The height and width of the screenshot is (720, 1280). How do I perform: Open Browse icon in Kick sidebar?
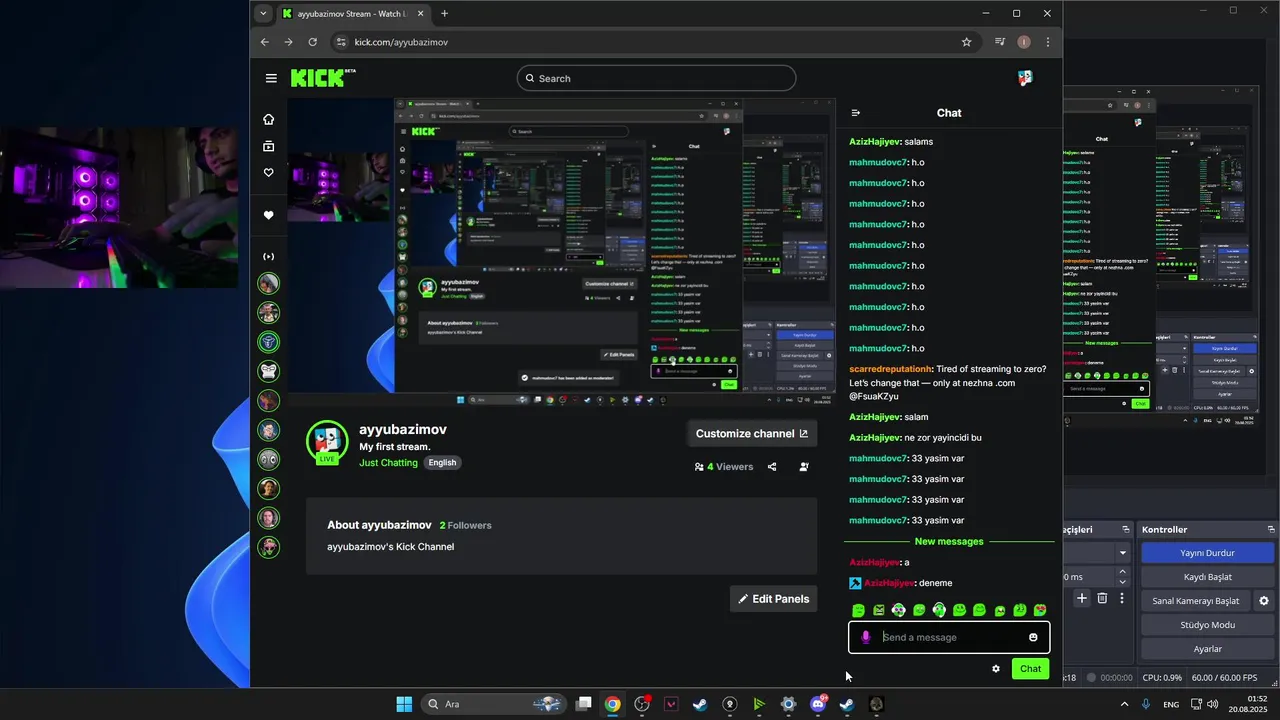[268, 146]
